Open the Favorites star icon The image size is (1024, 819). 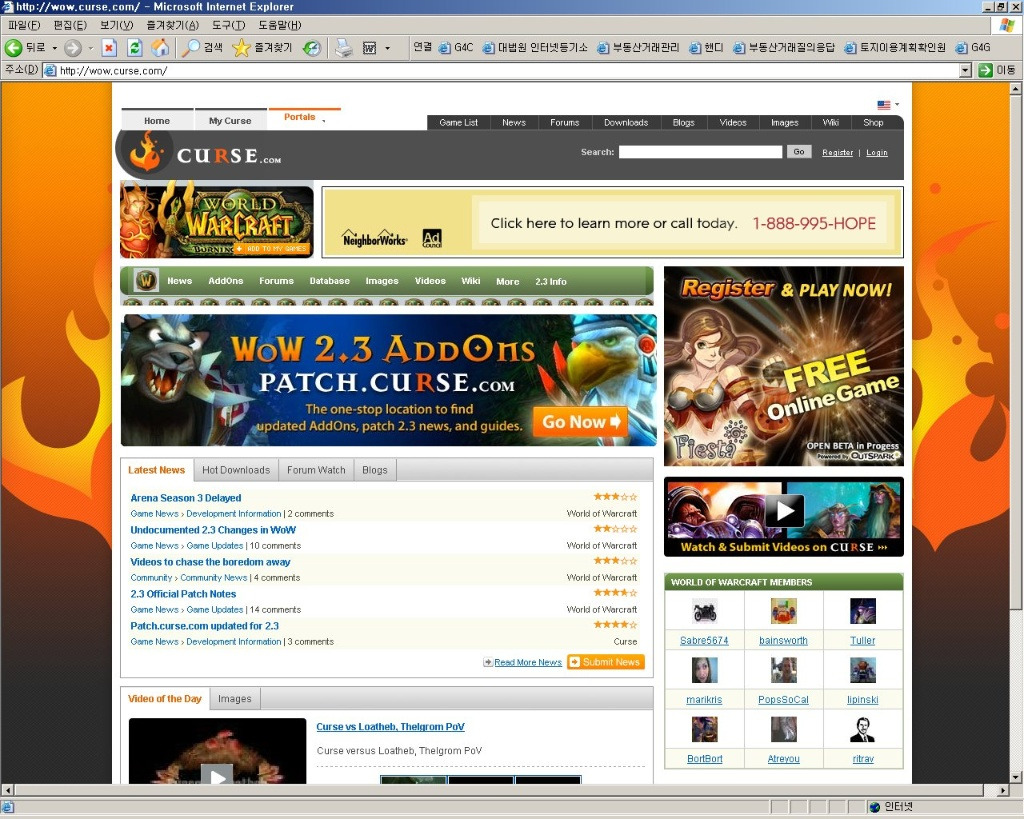(241, 48)
